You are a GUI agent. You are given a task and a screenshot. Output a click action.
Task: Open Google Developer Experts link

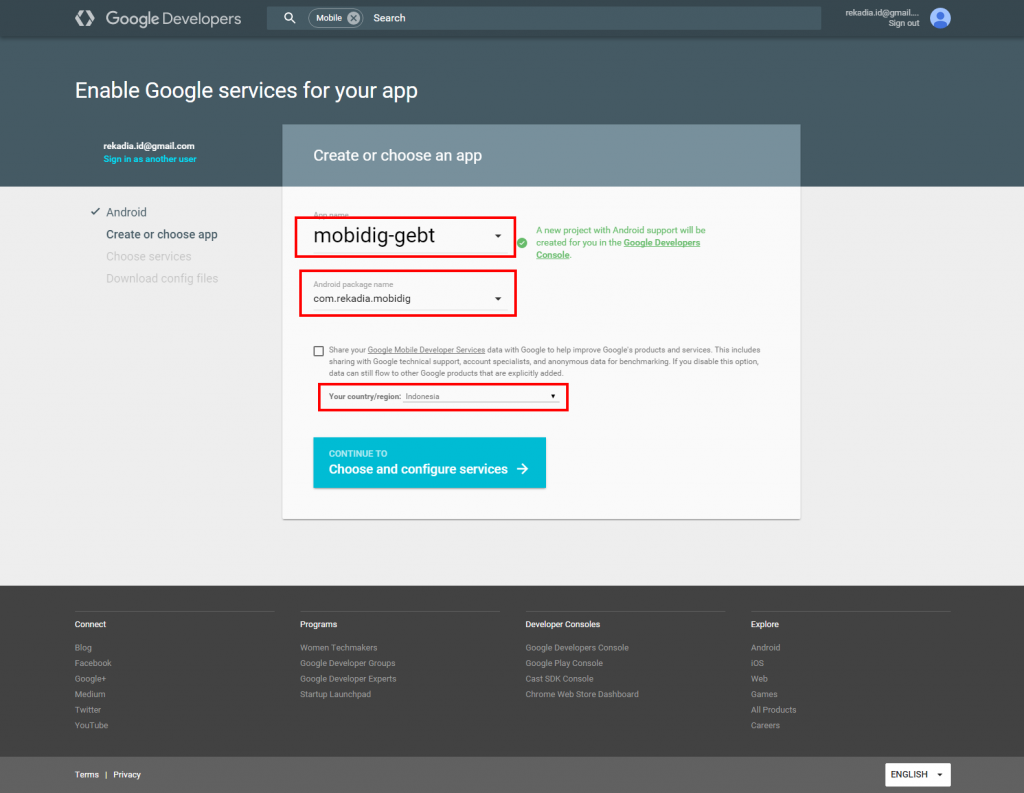[348, 679]
